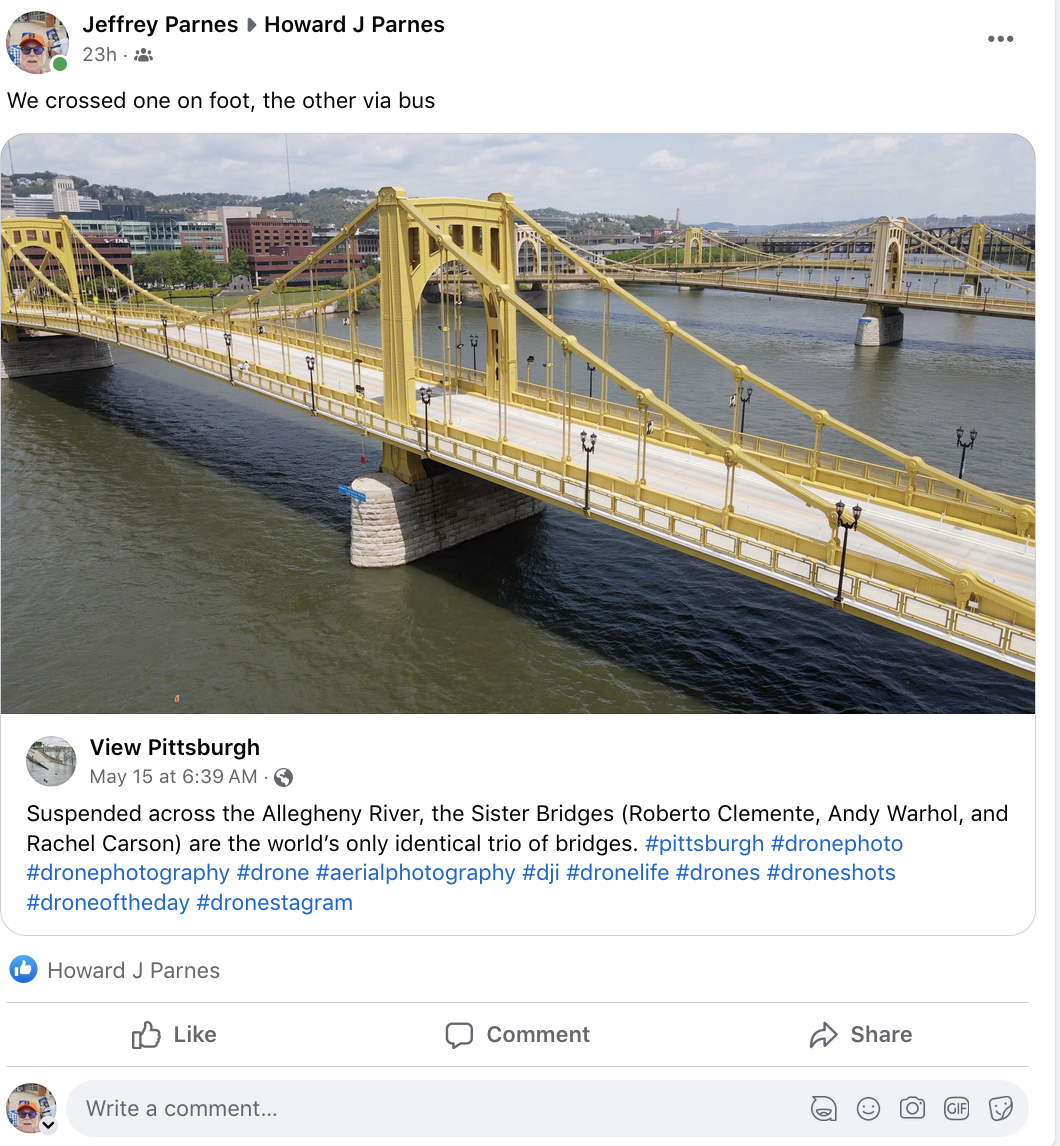
Task: Click the #pittsburgh hashtag
Action: click(704, 843)
